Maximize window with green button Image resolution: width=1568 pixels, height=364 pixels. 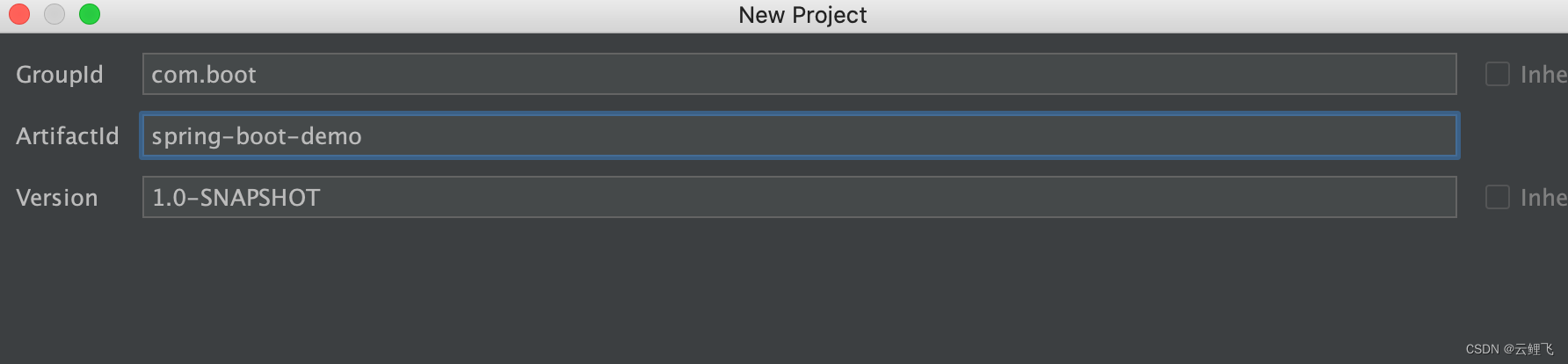coord(90,15)
